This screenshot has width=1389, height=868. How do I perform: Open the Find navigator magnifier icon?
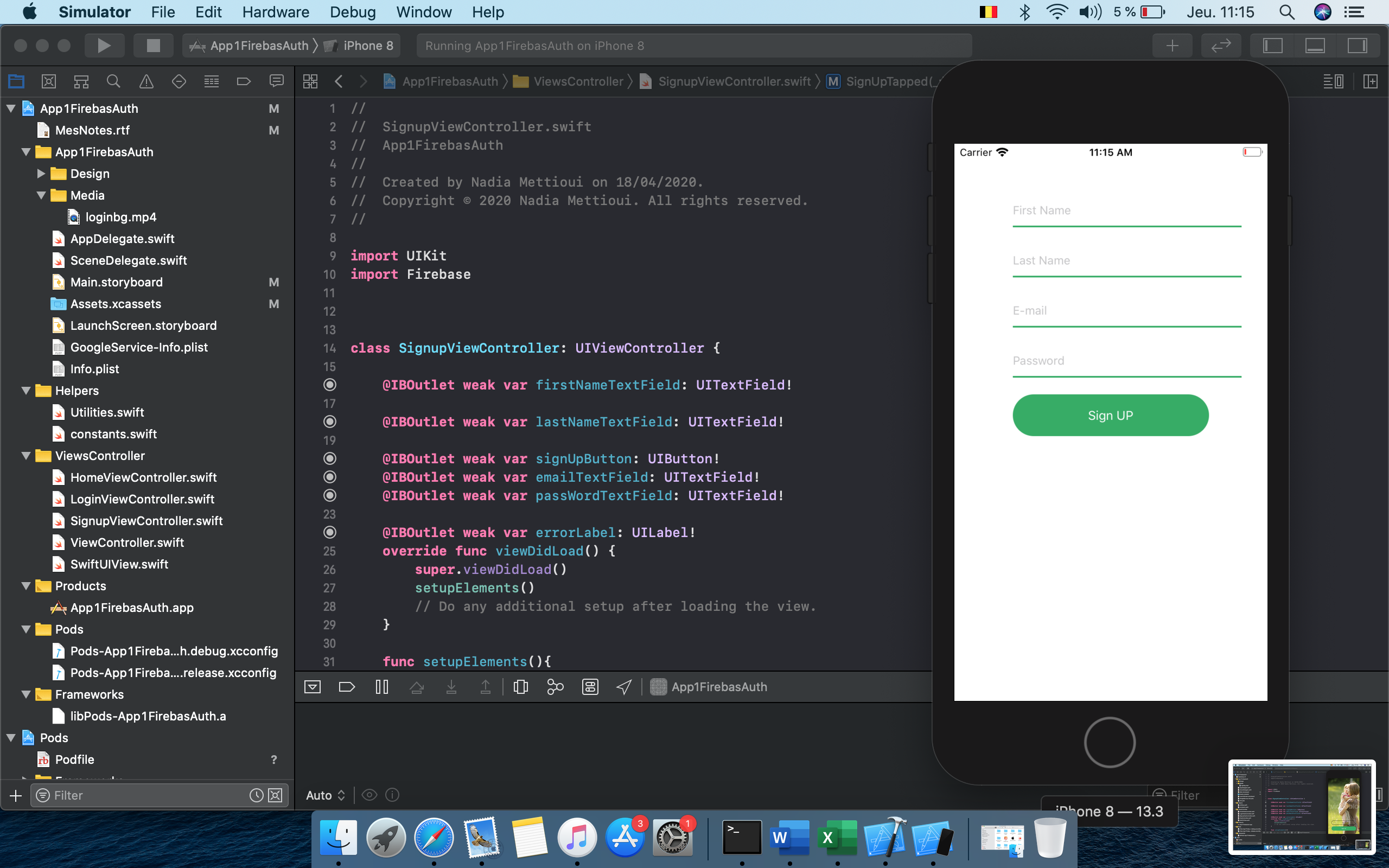coord(113,81)
